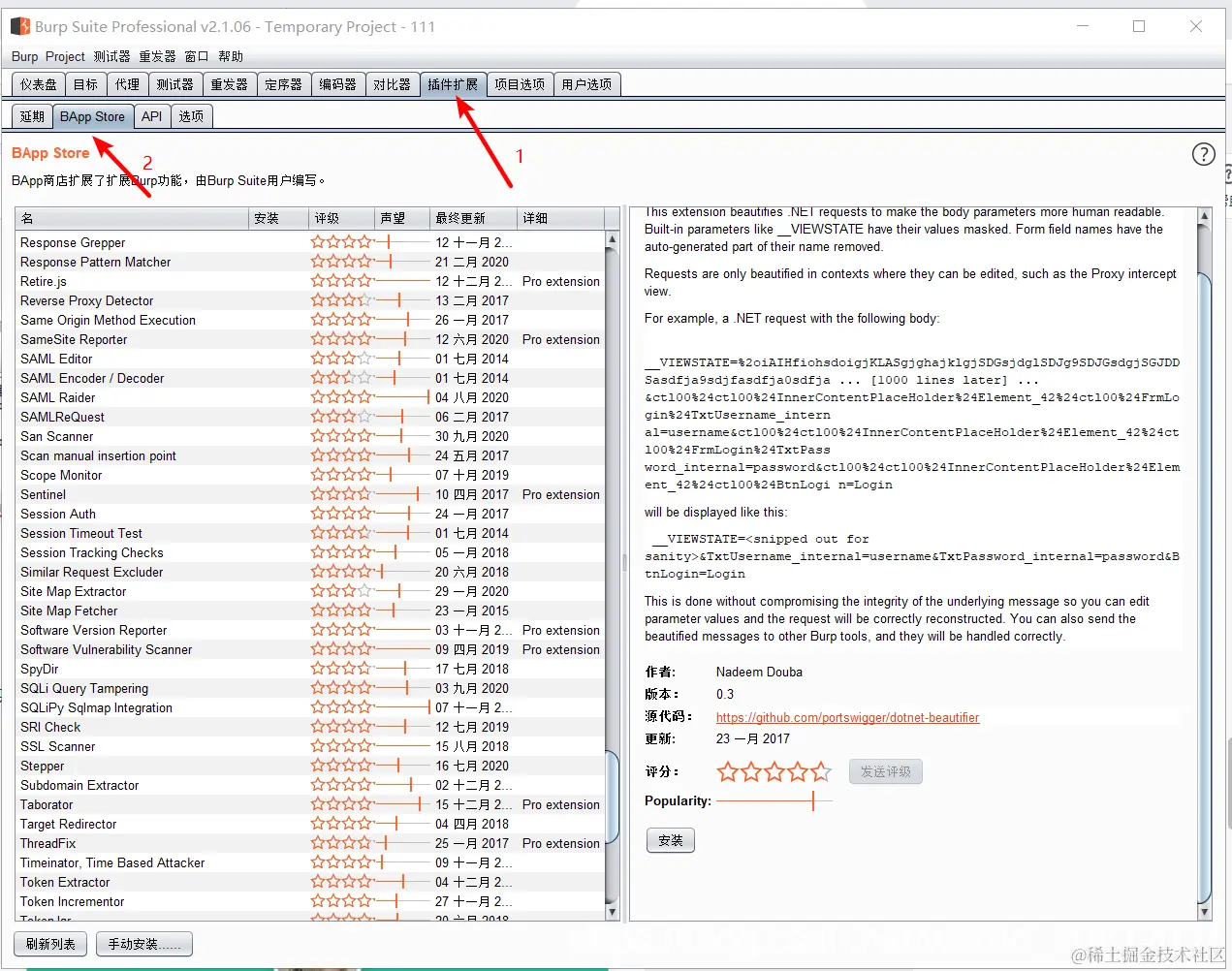Sort by the 声望 column header
The width and height of the screenshot is (1232, 971).
(x=402, y=218)
